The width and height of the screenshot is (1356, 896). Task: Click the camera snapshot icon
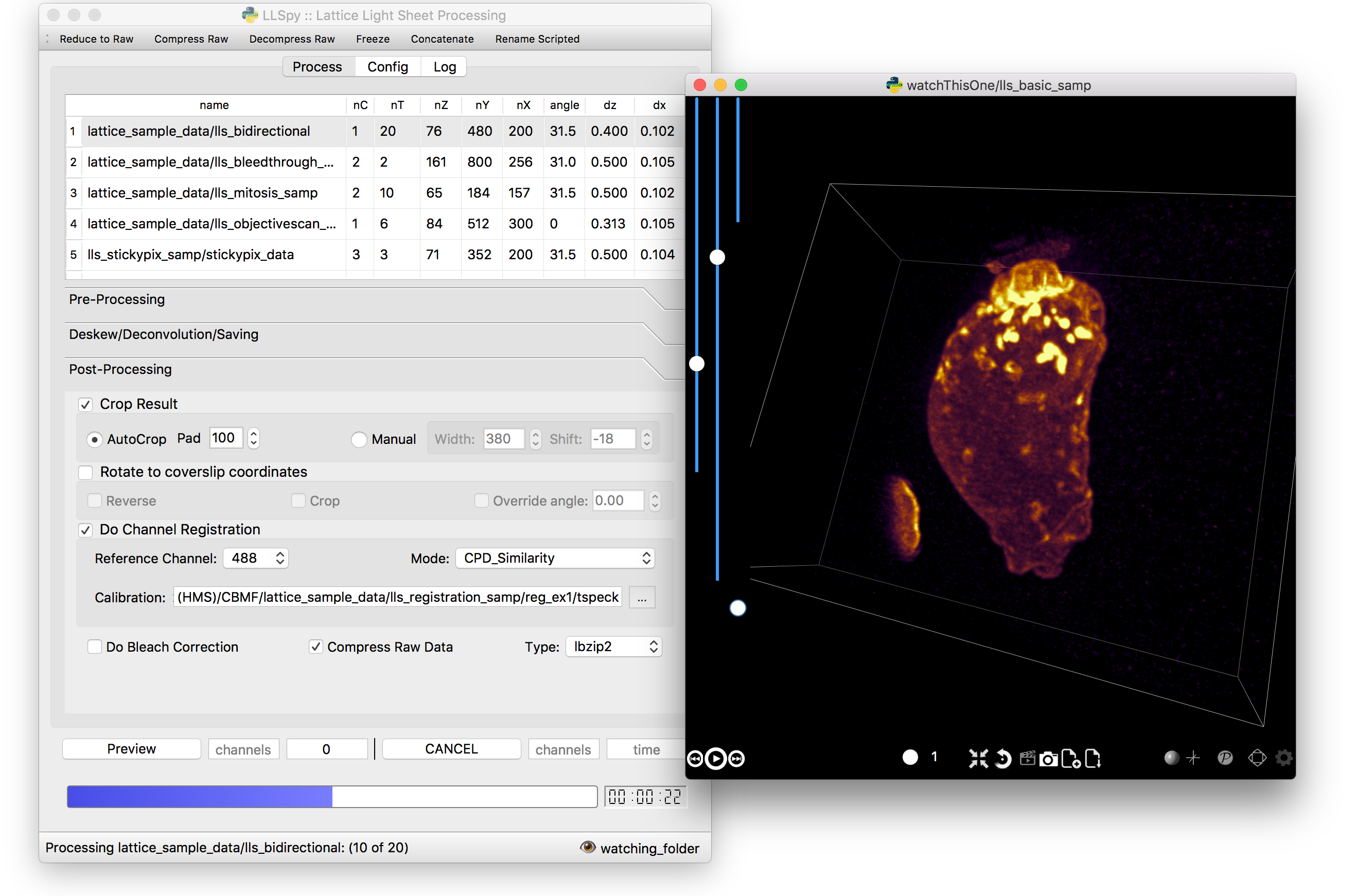click(1048, 759)
